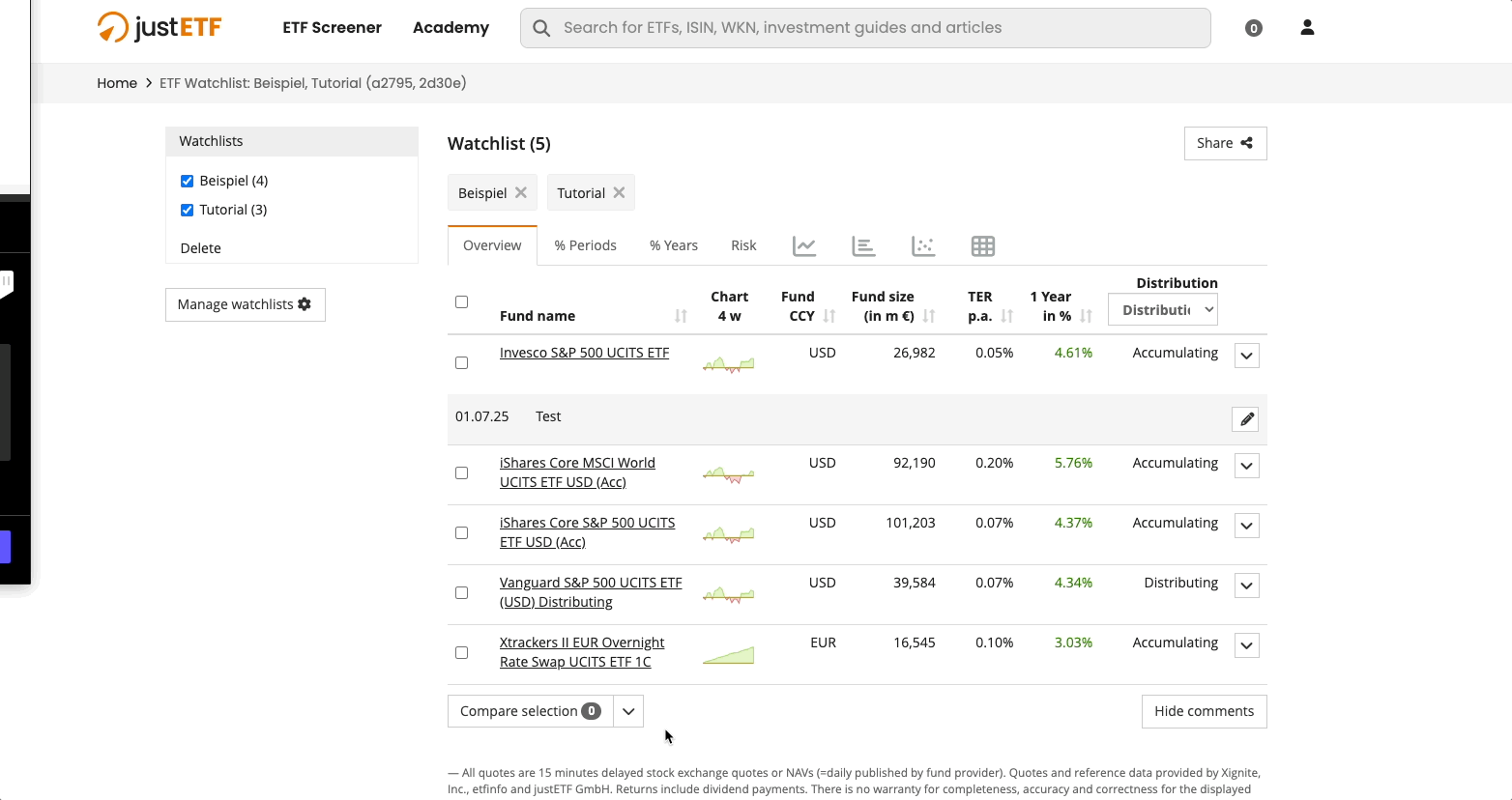The width and height of the screenshot is (1512, 800).
Task: Check the select-all checkbox in table header
Action: (x=461, y=302)
